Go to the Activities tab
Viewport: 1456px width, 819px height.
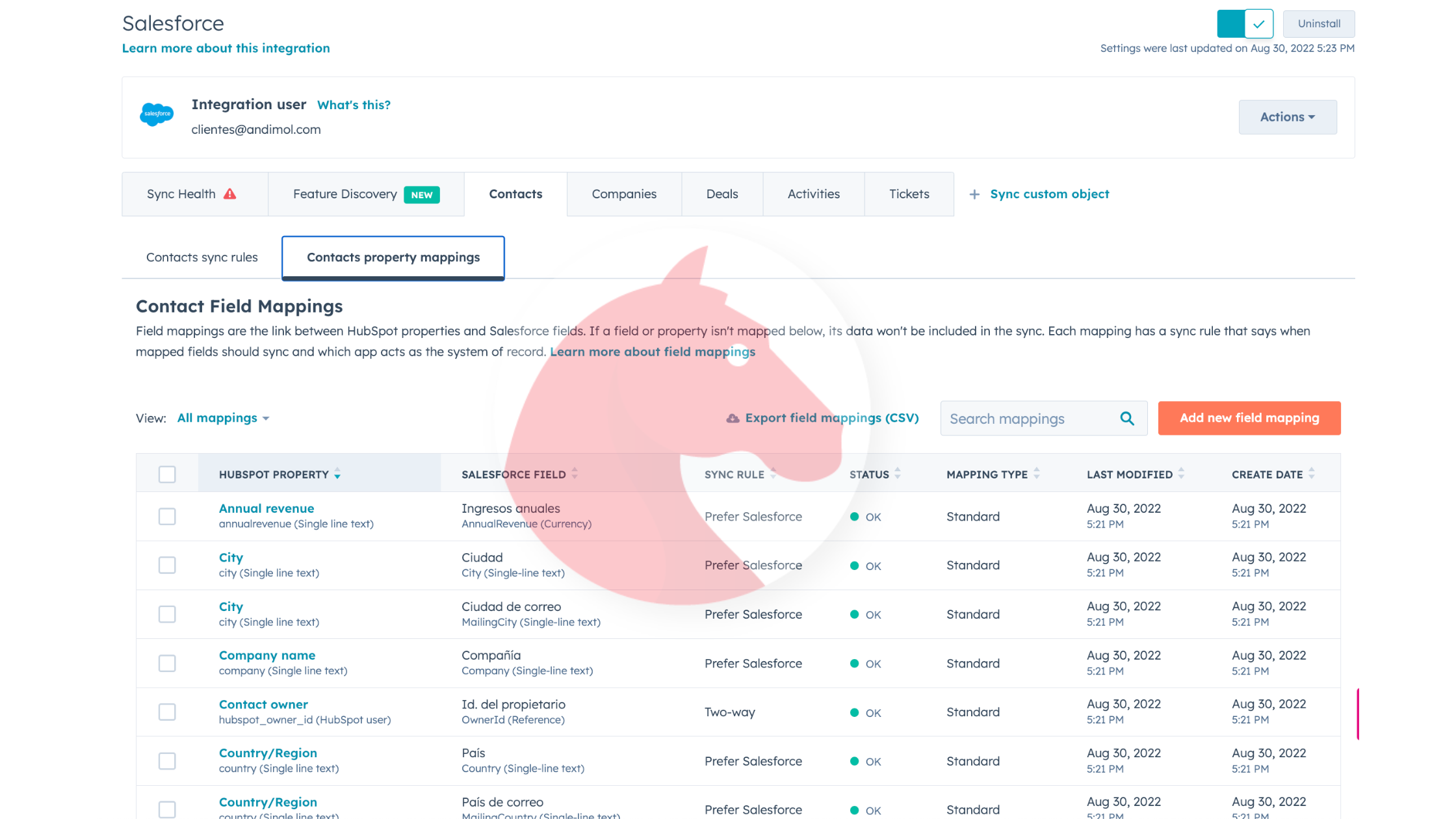(x=813, y=194)
